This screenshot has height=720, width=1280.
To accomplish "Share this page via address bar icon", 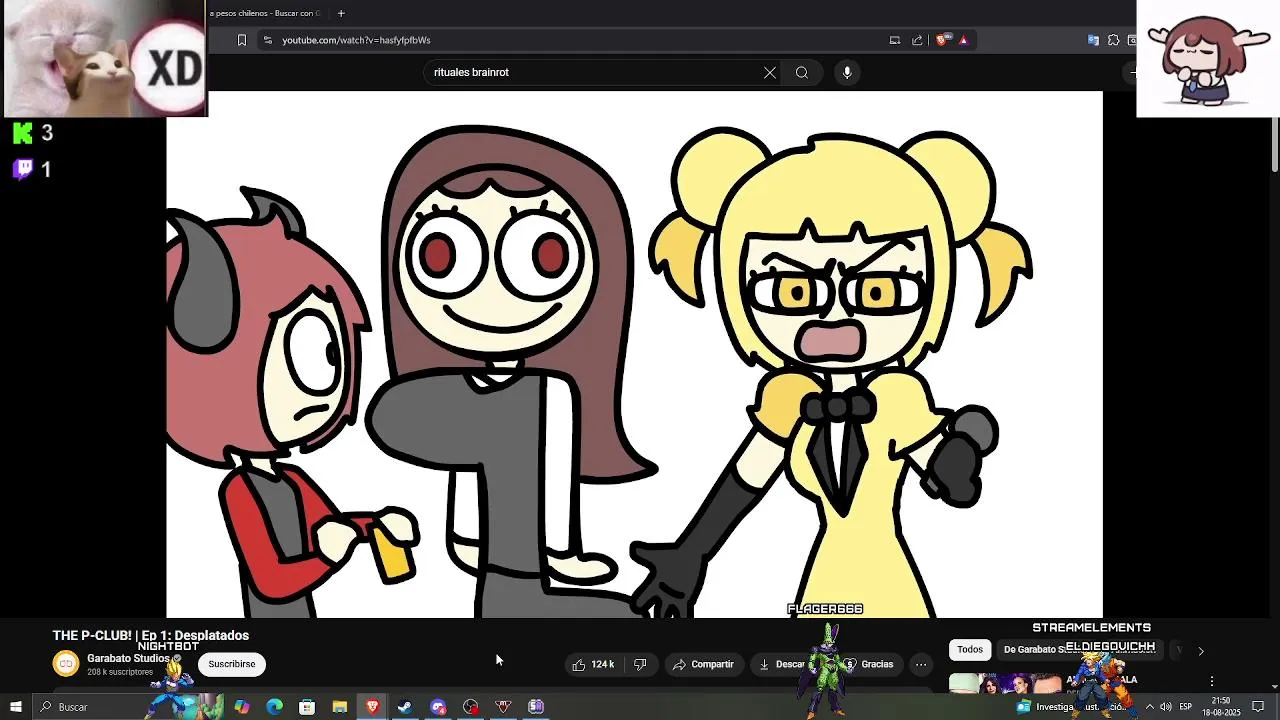I will (917, 40).
